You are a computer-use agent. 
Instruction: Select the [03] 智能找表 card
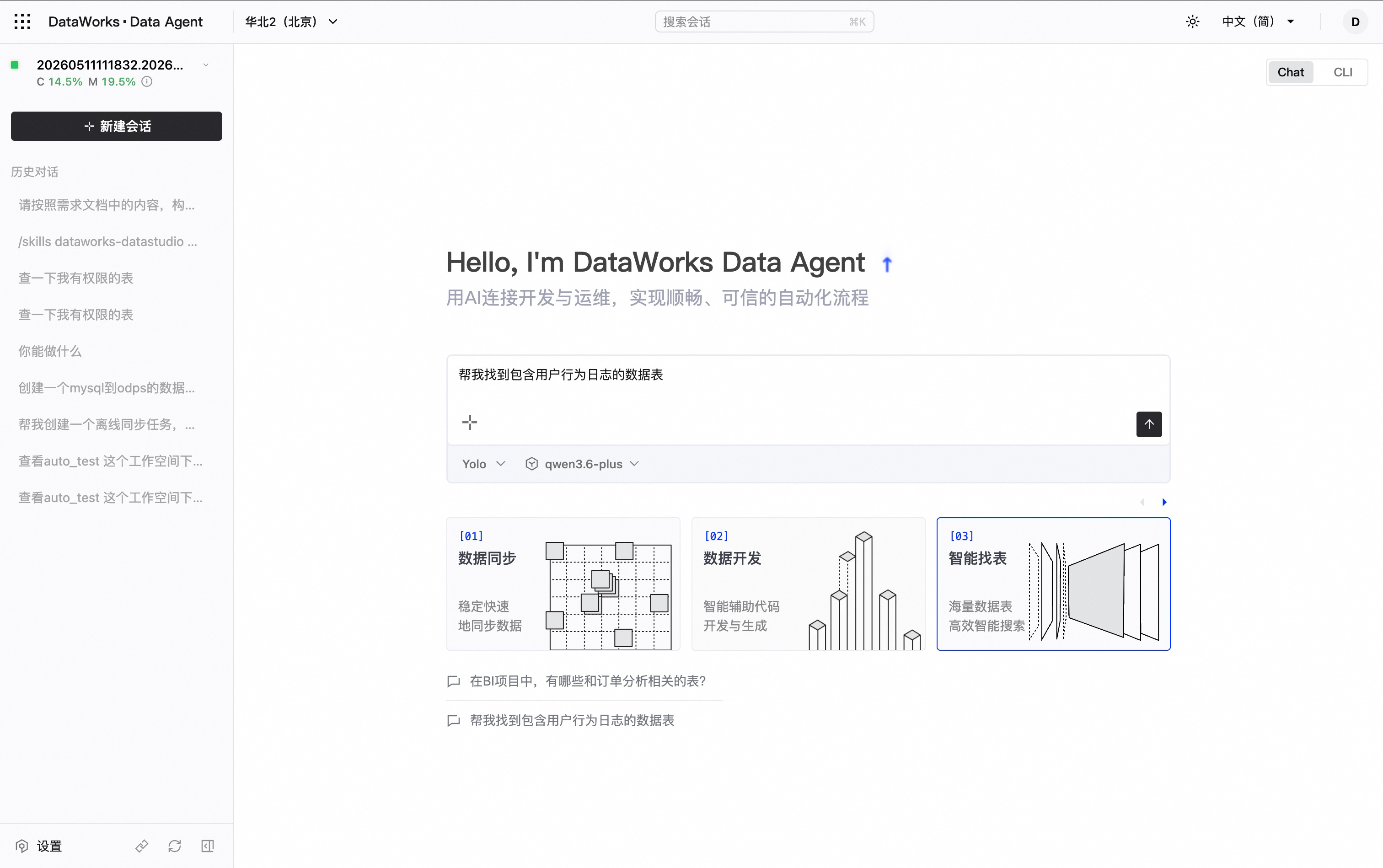click(x=1053, y=584)
